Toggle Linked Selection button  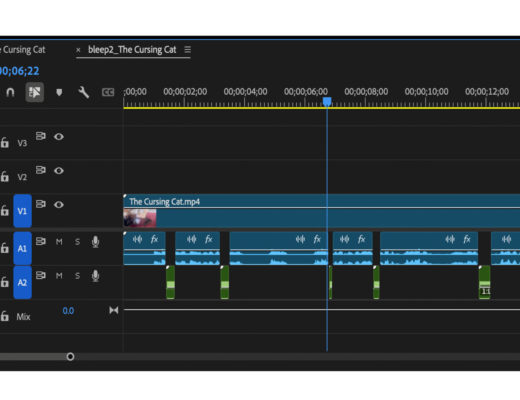pyautogui.click(x=35, y=92)
